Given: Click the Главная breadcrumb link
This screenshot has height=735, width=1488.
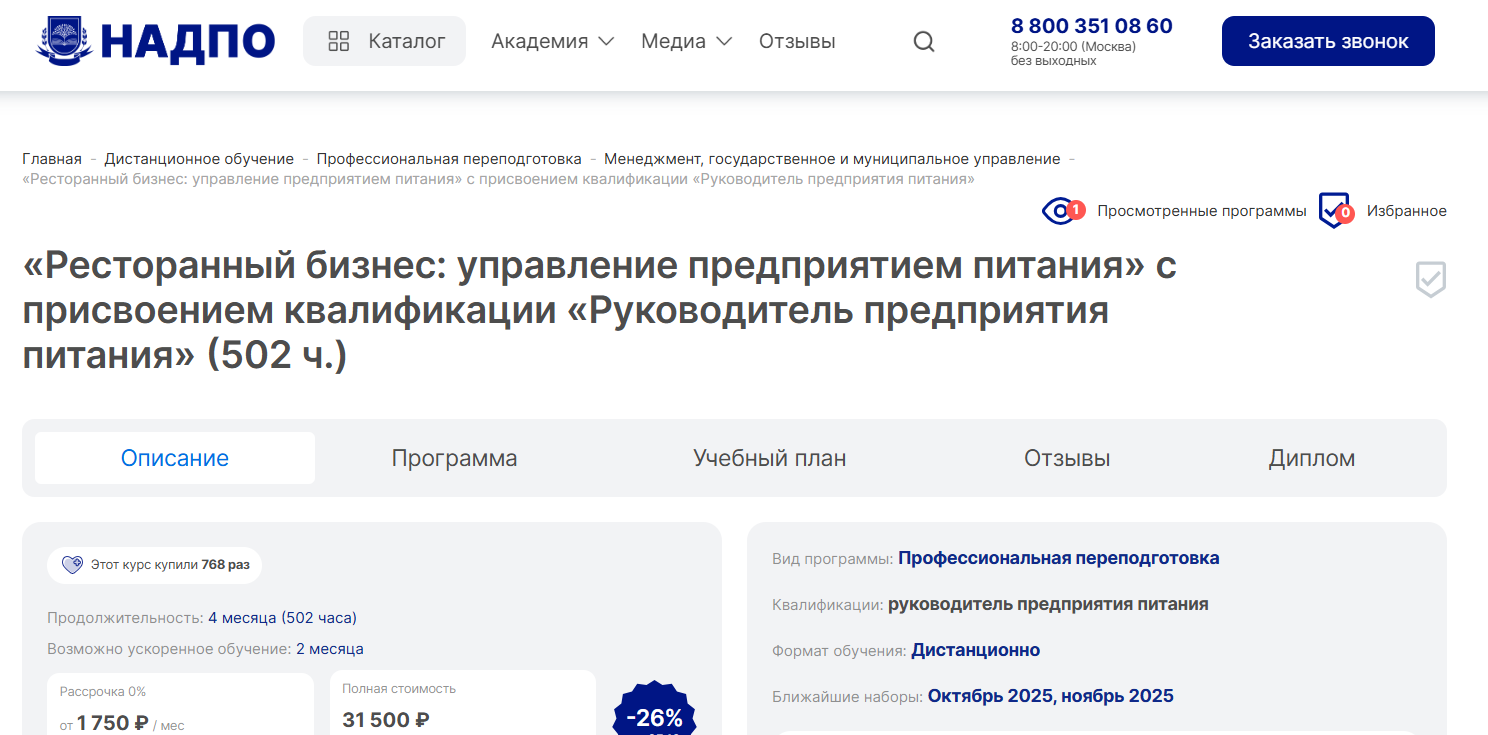Looking at the screenshot, I should tap(52, 159).
